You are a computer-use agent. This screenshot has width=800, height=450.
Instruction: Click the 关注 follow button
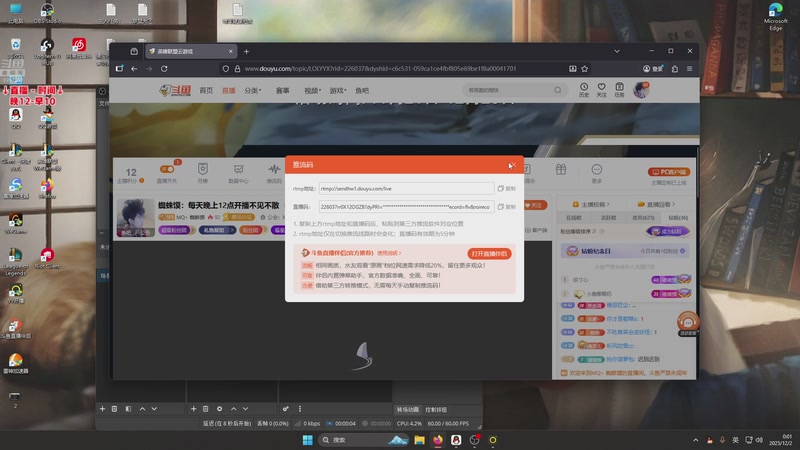[535, 205]
